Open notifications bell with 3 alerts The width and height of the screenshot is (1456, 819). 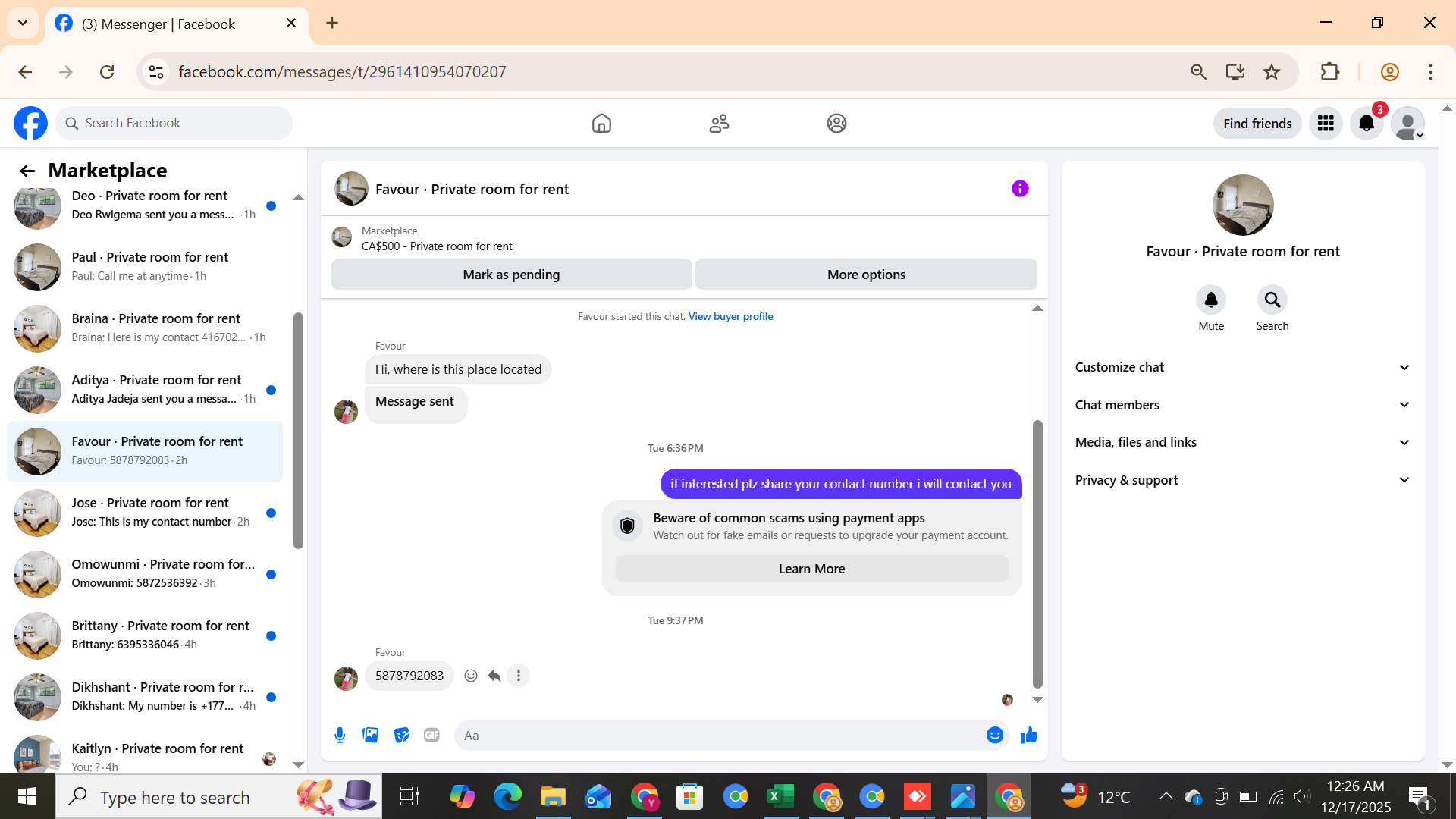click(1367, 123)
